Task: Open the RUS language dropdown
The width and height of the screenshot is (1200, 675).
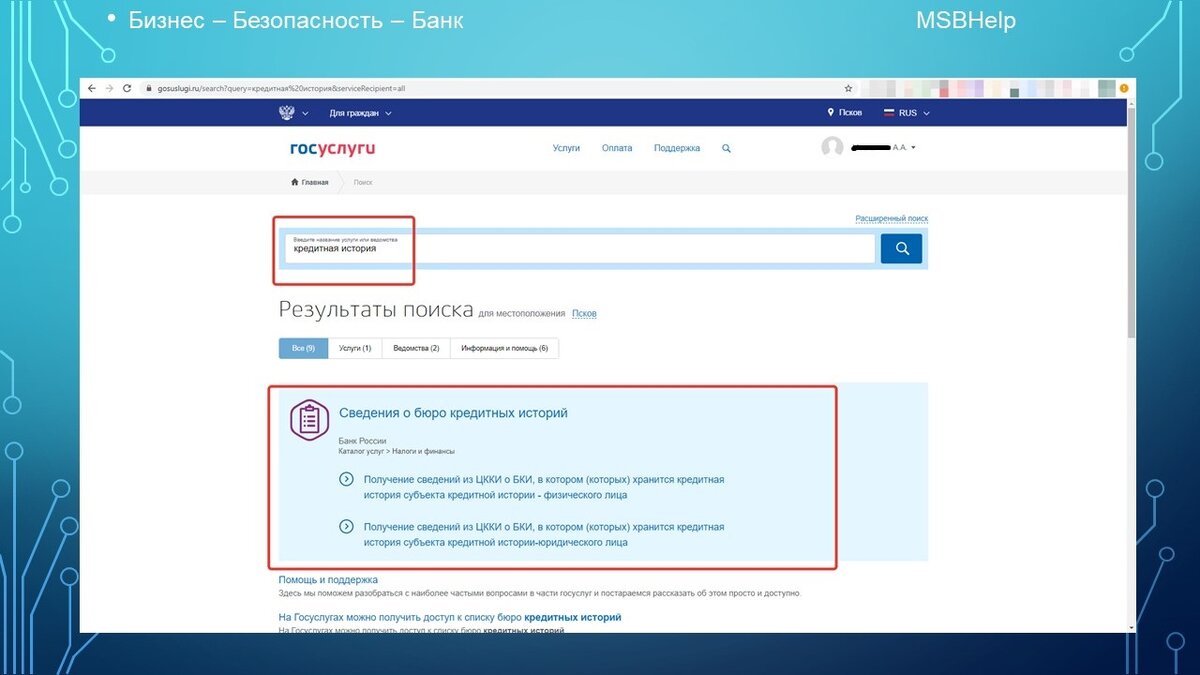Action: (x=906, y=112)
